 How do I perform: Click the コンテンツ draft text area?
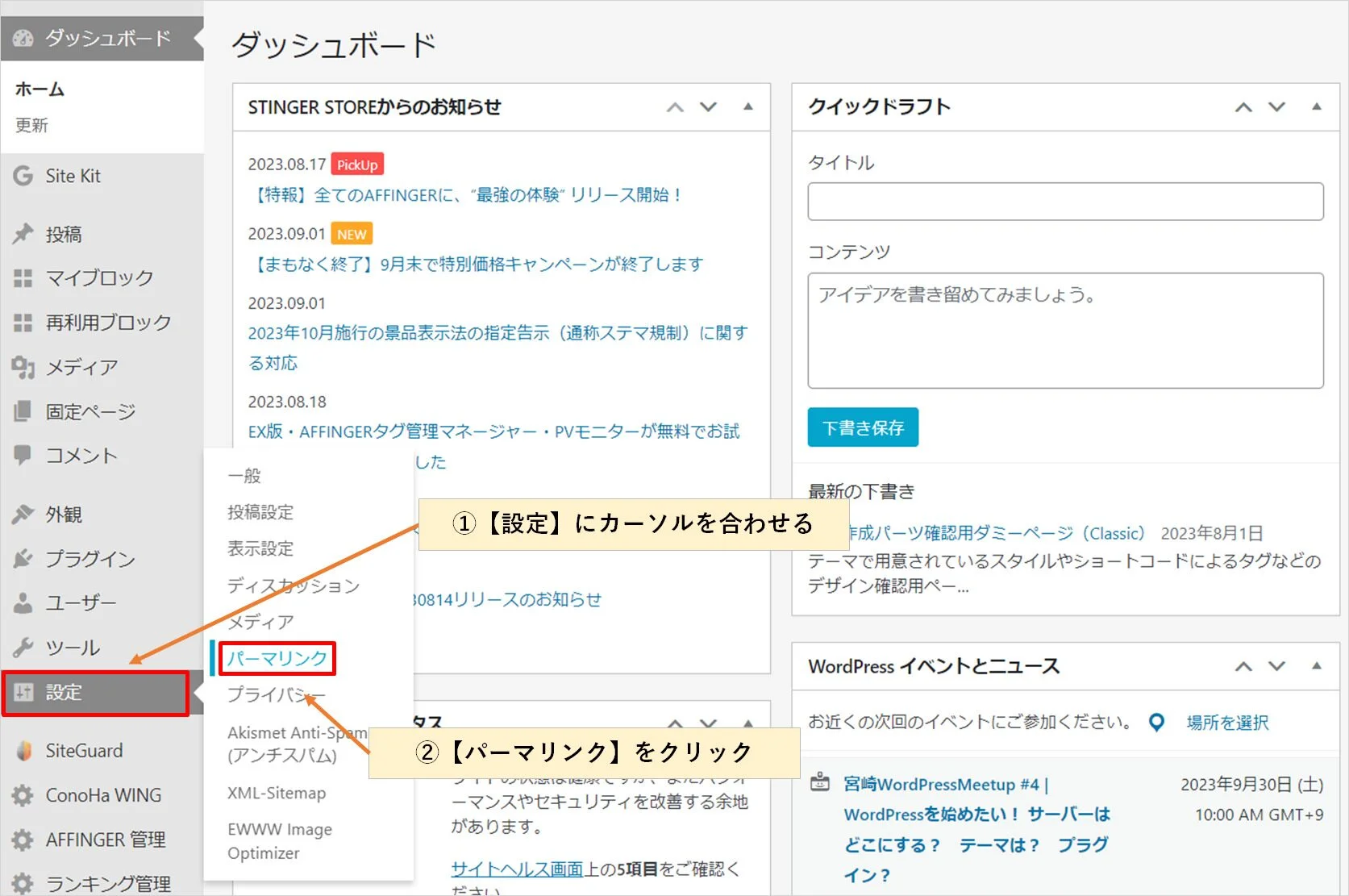(x=1064, y=331)
